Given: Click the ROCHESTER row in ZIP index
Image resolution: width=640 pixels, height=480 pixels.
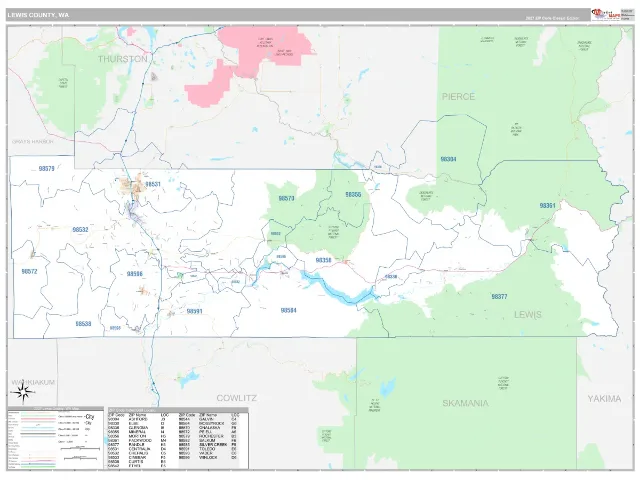Looking at the screenshot, I should click(x=208, y=436).
